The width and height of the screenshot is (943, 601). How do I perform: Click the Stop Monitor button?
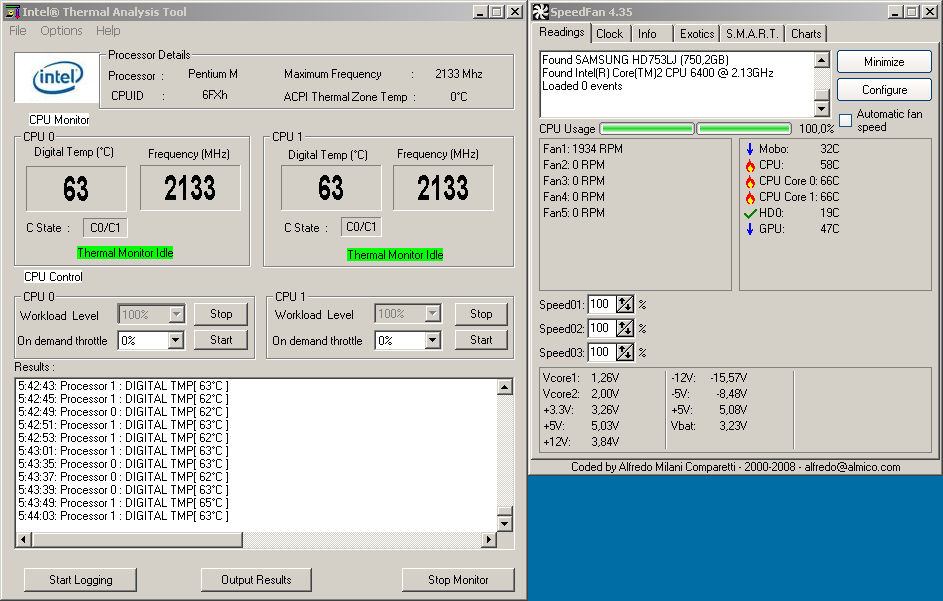point(458,580)
